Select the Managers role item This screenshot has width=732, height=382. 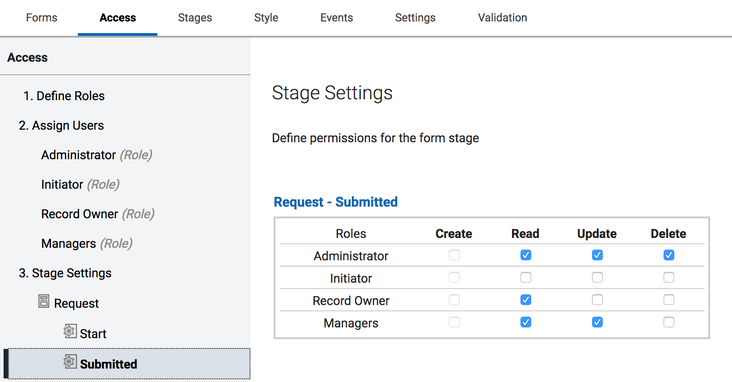coord(87,243)
